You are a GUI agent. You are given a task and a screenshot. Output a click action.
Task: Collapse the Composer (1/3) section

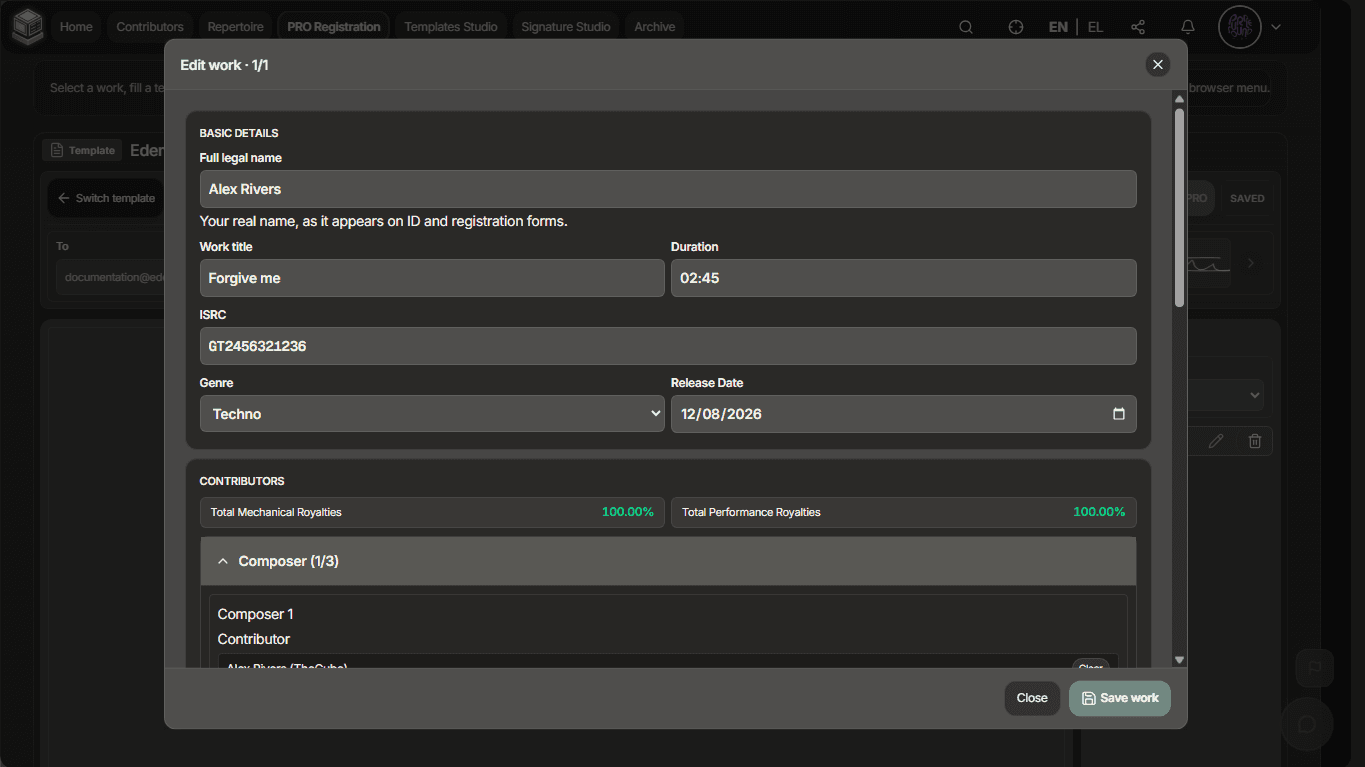(x=668, y=562)
